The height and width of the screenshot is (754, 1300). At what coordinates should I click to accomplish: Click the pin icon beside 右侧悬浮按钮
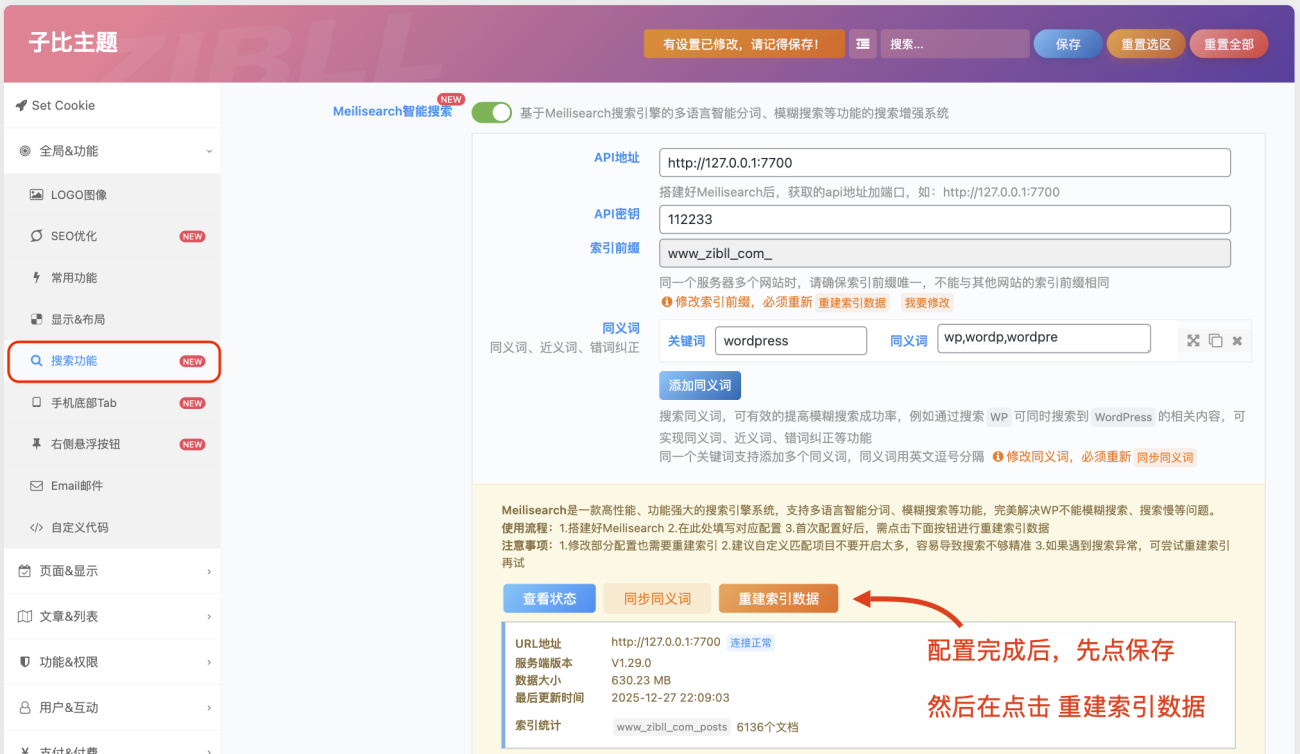point(34,445)
